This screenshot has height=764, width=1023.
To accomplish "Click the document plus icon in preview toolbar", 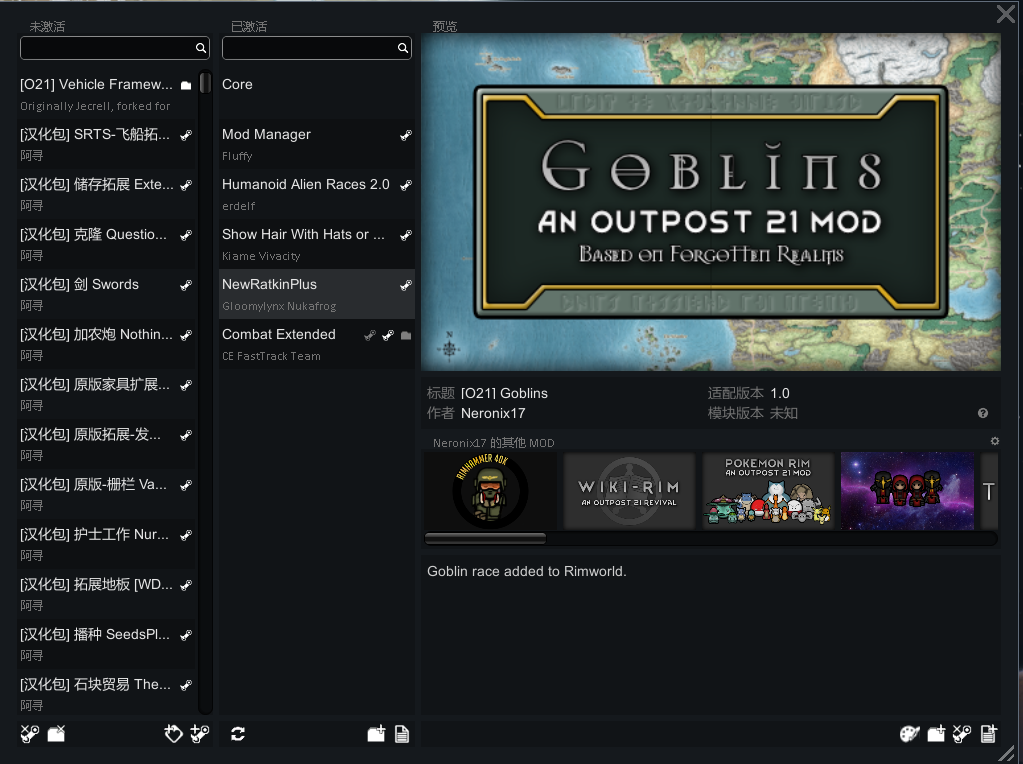I will point(989,734).
